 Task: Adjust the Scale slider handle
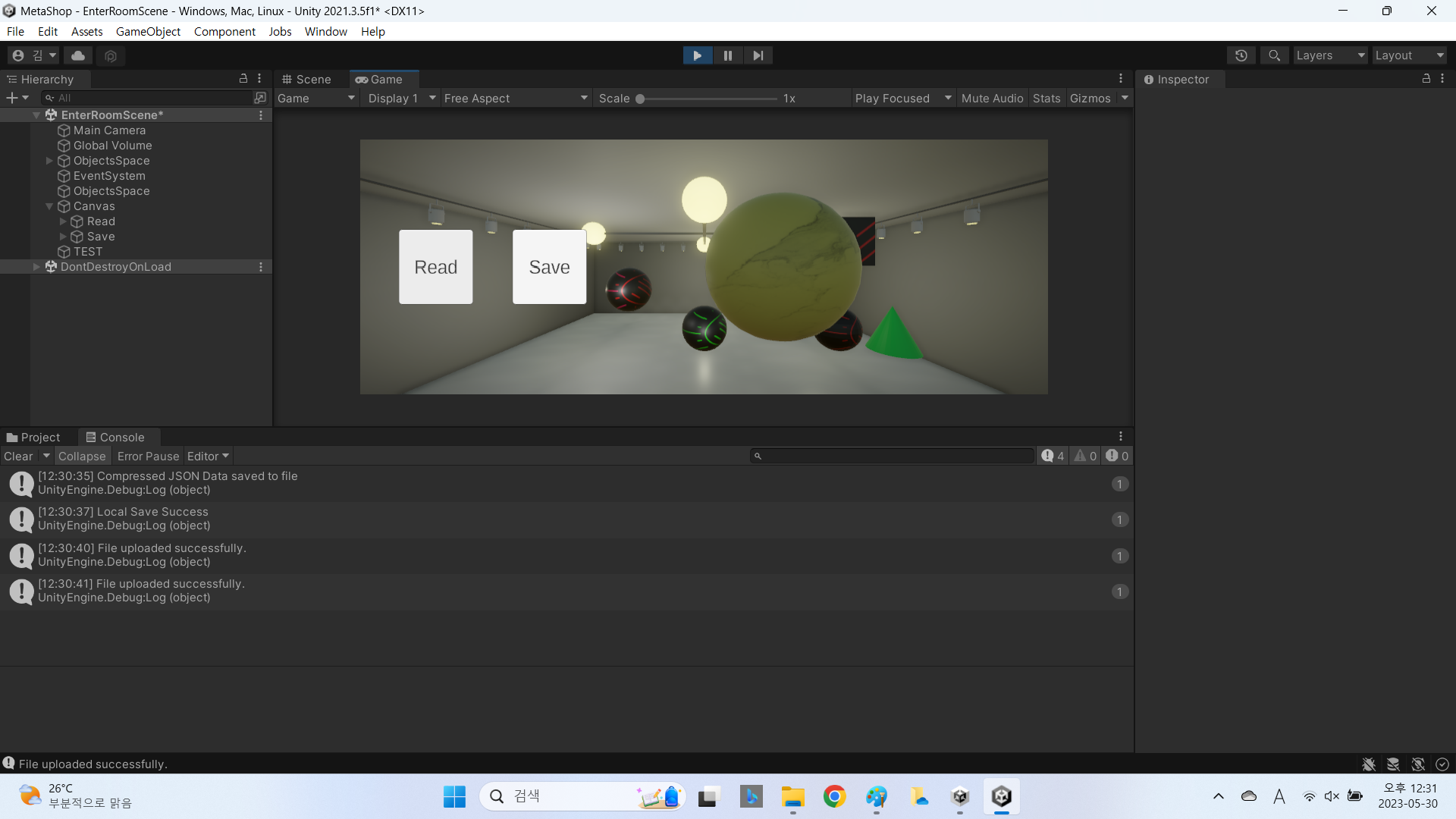[640, 99]
